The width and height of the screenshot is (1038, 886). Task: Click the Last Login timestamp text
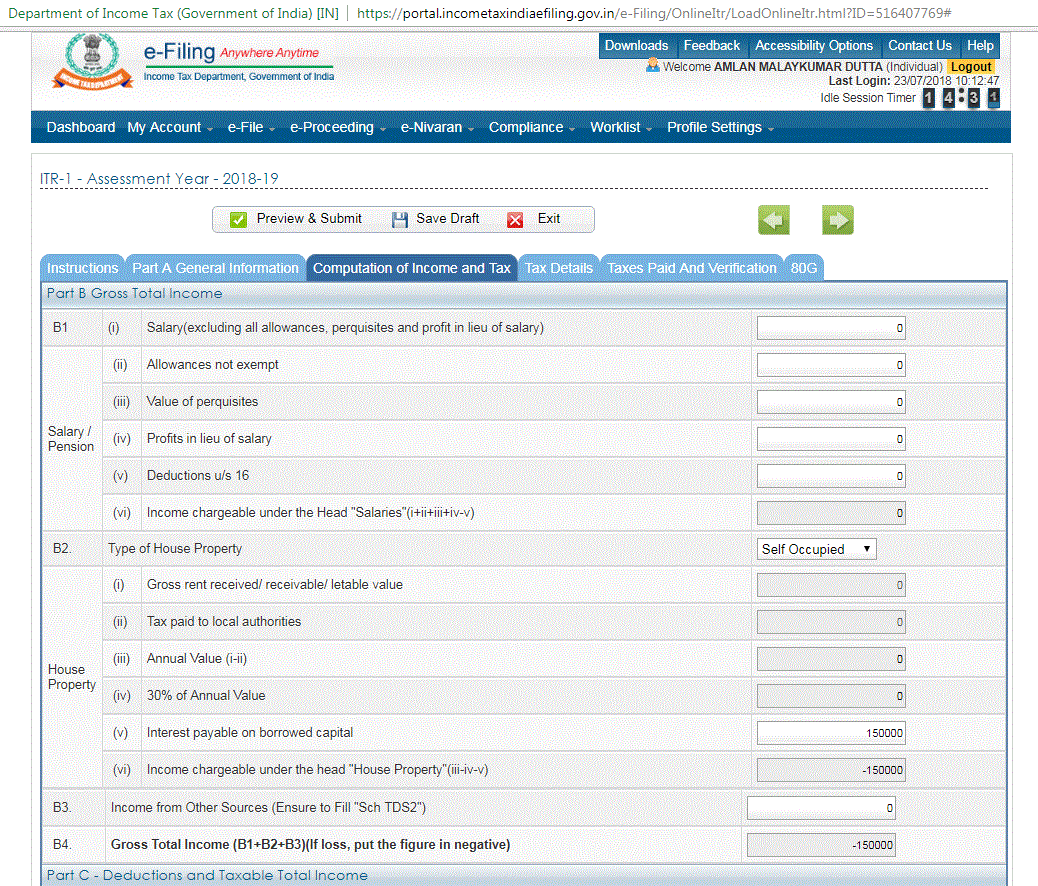[x=914, y=81]
